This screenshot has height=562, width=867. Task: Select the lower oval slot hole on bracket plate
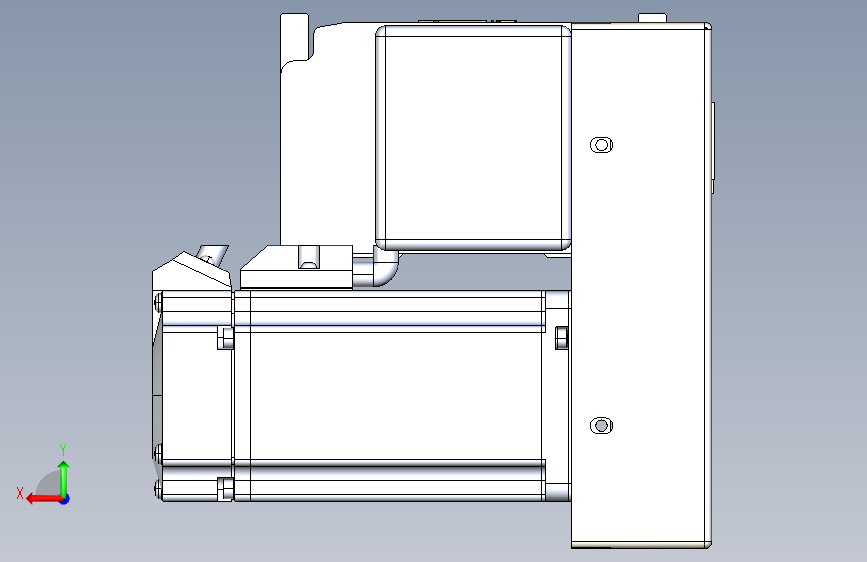point(601,426)
